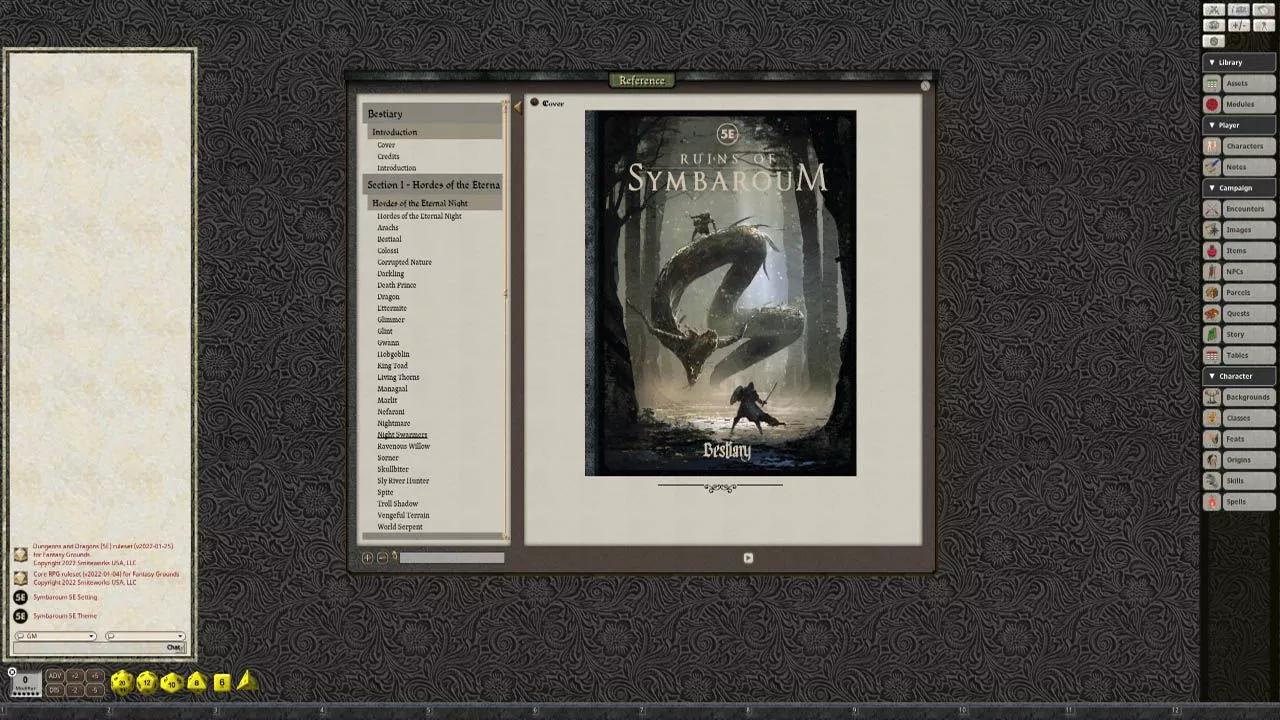Collapse all index entries minus button
The image size is (1280, 720).
tap(382, 558)
